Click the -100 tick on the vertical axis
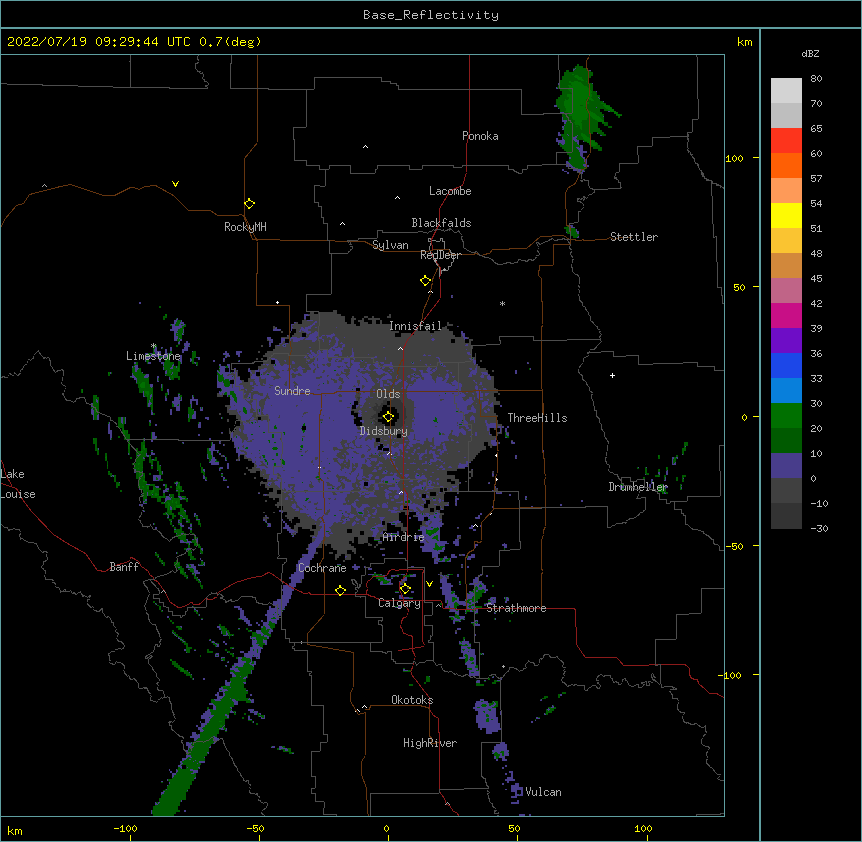The height and width of the screenshot is (842, 862). point(731,675)
